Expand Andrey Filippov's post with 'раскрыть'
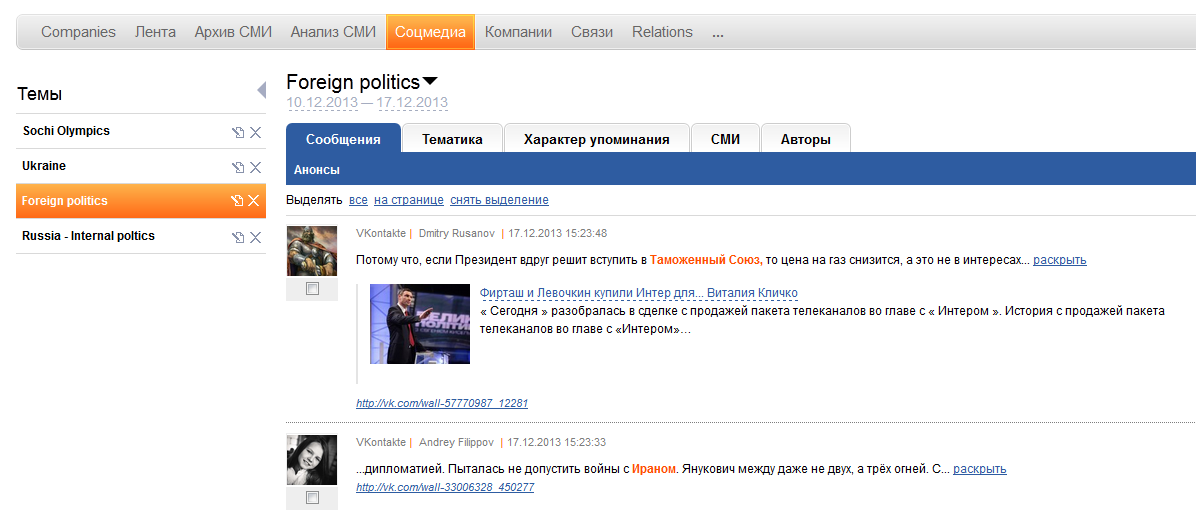The height and width of the screenshot is (518, 1197). (979, 469)
